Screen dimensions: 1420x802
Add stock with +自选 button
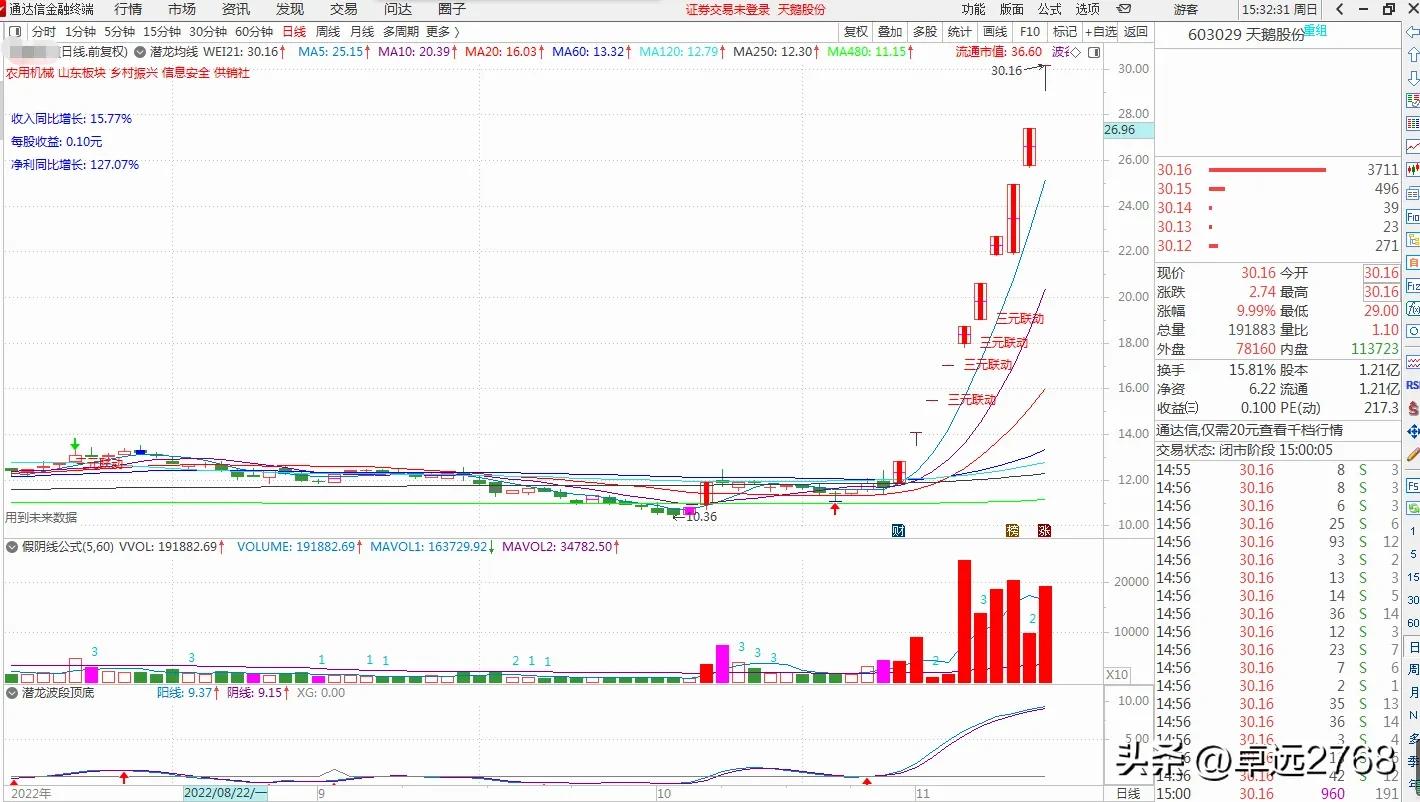pyautogui.click(x=1100, y=32)
